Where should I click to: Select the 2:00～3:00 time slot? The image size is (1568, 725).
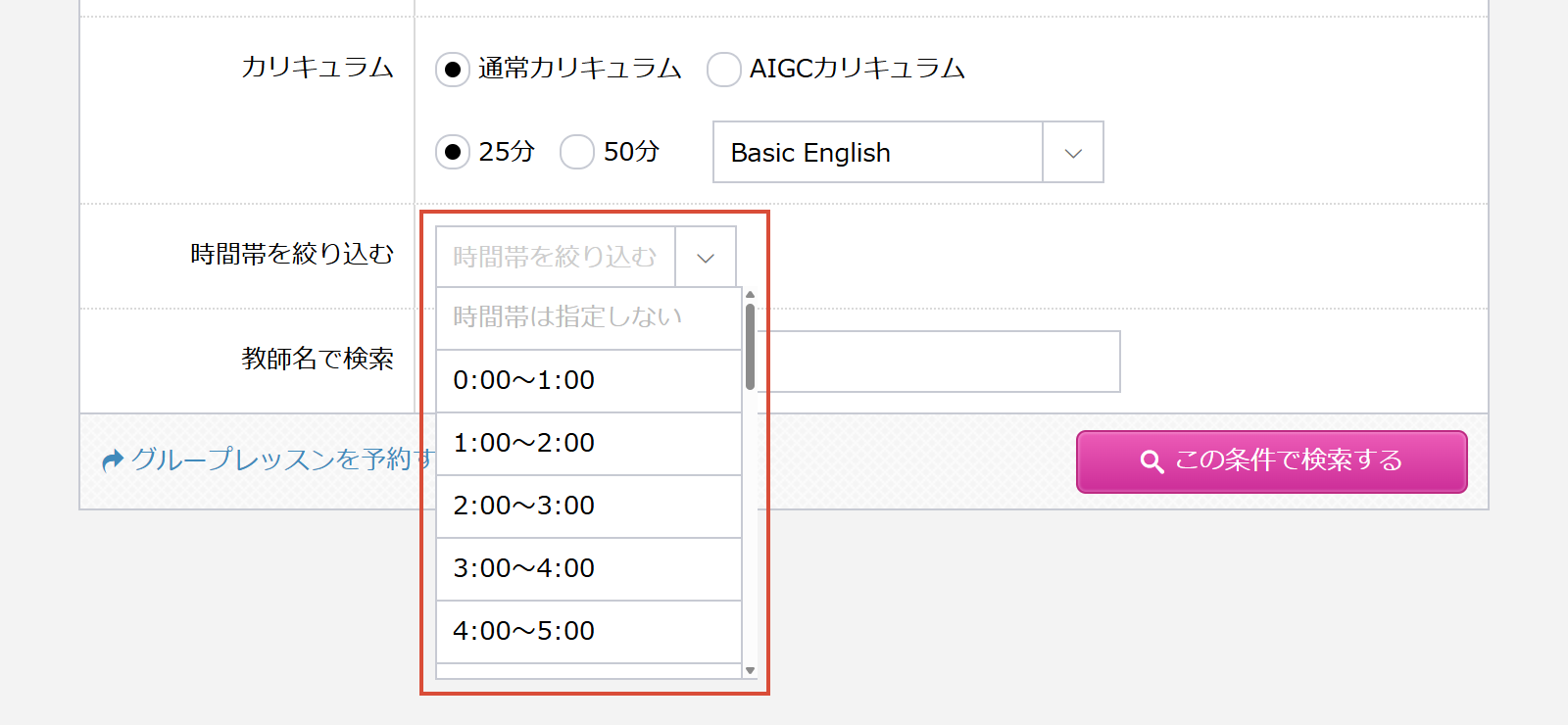(588, 507)
